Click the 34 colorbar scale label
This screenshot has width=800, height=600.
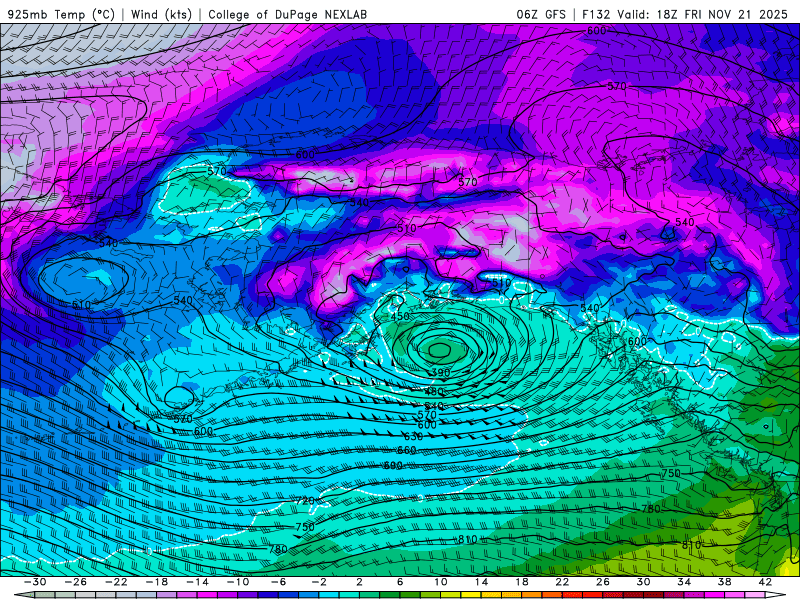click(x=684, y=582)
